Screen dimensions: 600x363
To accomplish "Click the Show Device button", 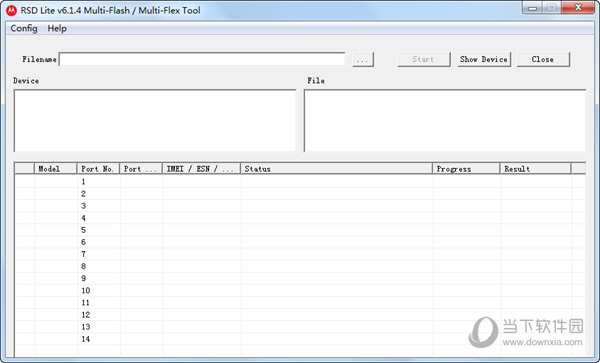I will coord(484,59).
